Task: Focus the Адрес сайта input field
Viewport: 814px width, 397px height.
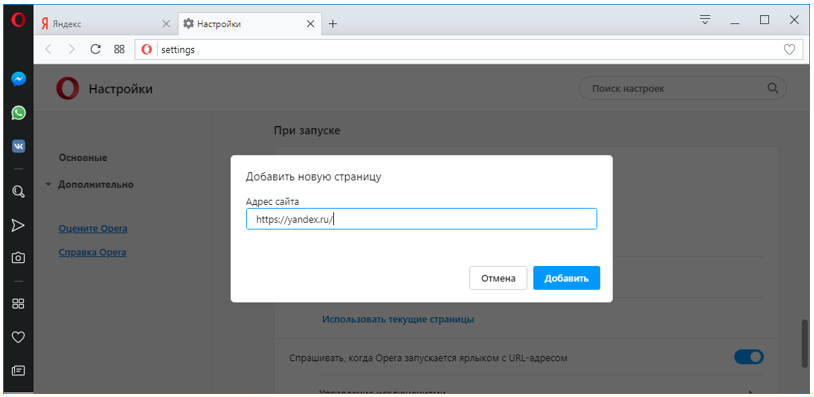Action: tap(422, 219)
